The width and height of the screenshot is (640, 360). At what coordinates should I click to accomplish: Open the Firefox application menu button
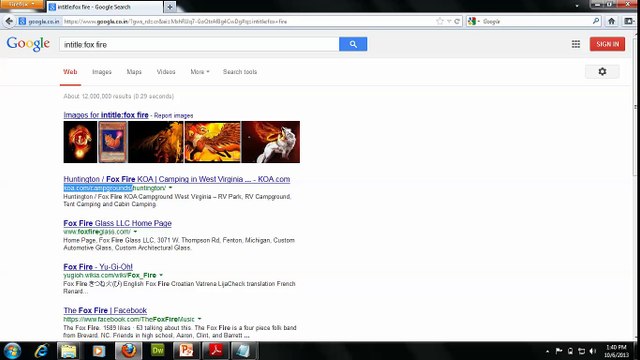(x=22, y=4)
